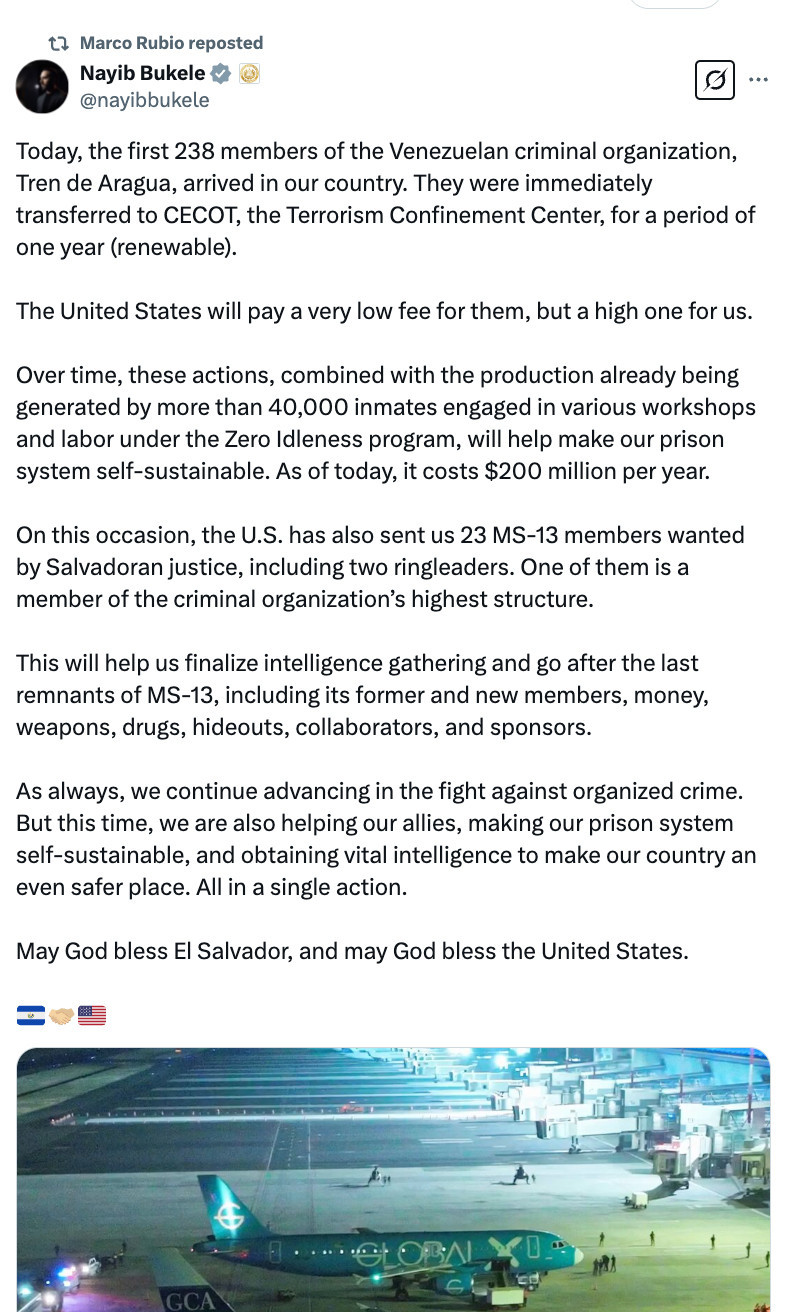Click Nayib Bukele's profile avatar
Image resolution: width=790 pixels, height=1312 pixels.
[42, 86]
